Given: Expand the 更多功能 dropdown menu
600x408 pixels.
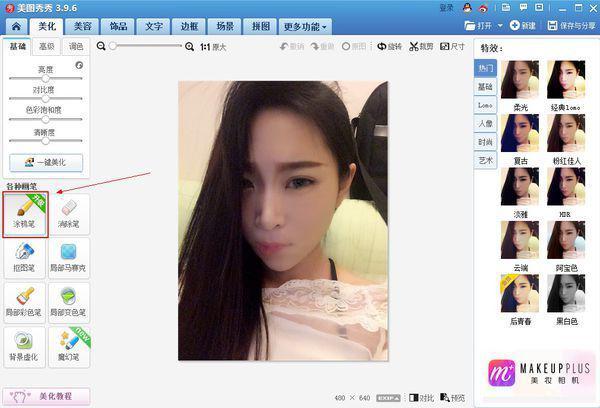Looking at the screenshot, I should pyautogui.click(x=305, y=25).
